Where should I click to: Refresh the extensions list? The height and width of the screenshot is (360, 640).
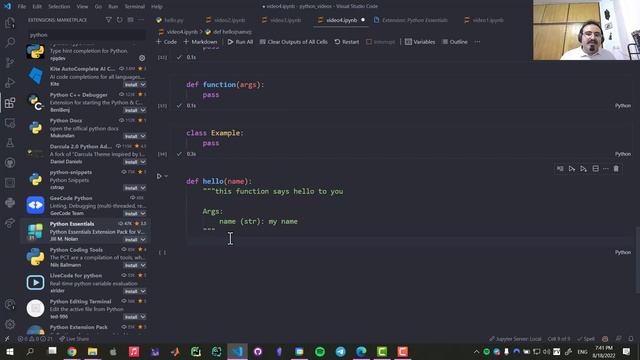tap(120, 20)
